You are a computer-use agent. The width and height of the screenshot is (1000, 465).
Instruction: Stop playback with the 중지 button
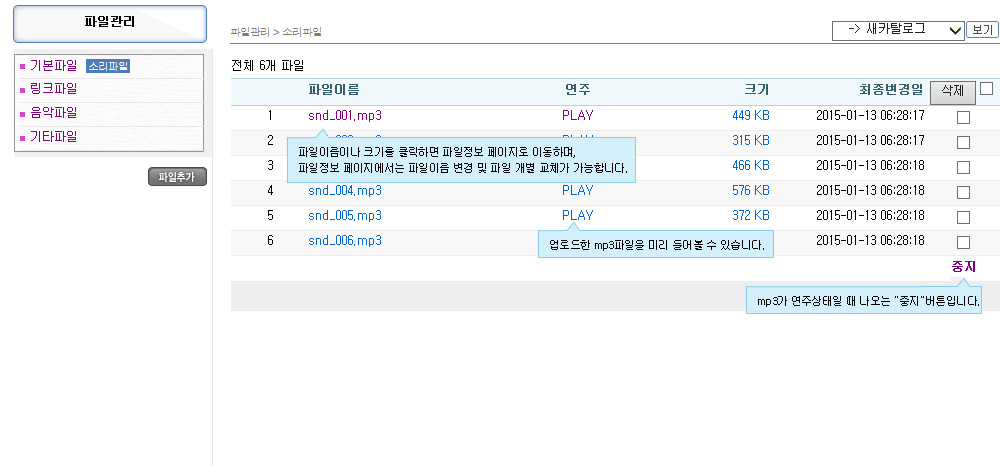point(963,267)
